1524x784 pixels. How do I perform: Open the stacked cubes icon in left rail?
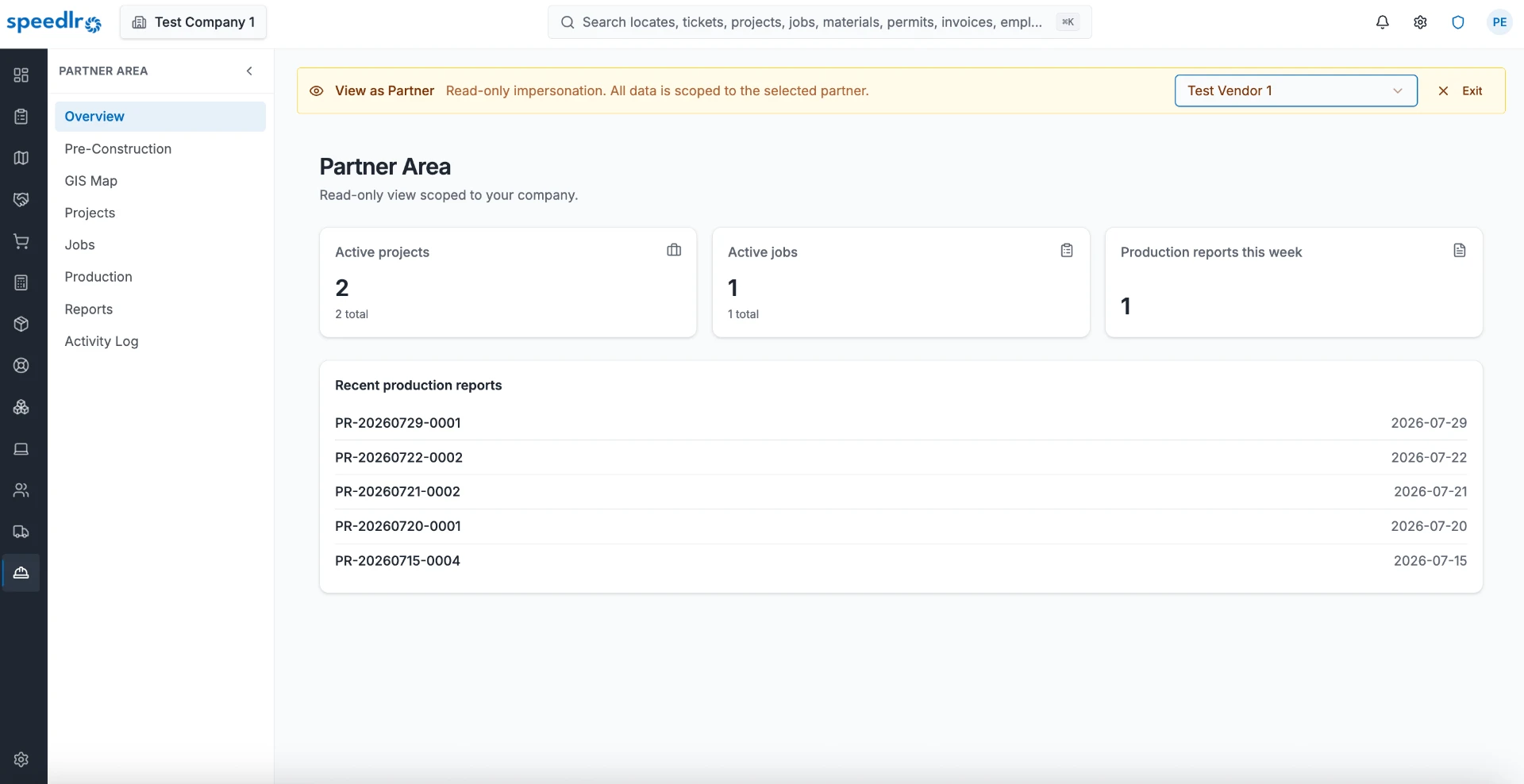point(21,407)
